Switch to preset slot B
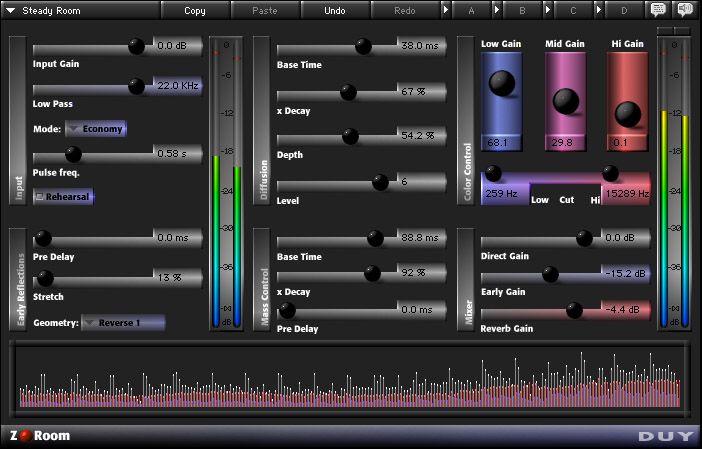The height and width of the screenshot is (449, 702). [522, 10]
